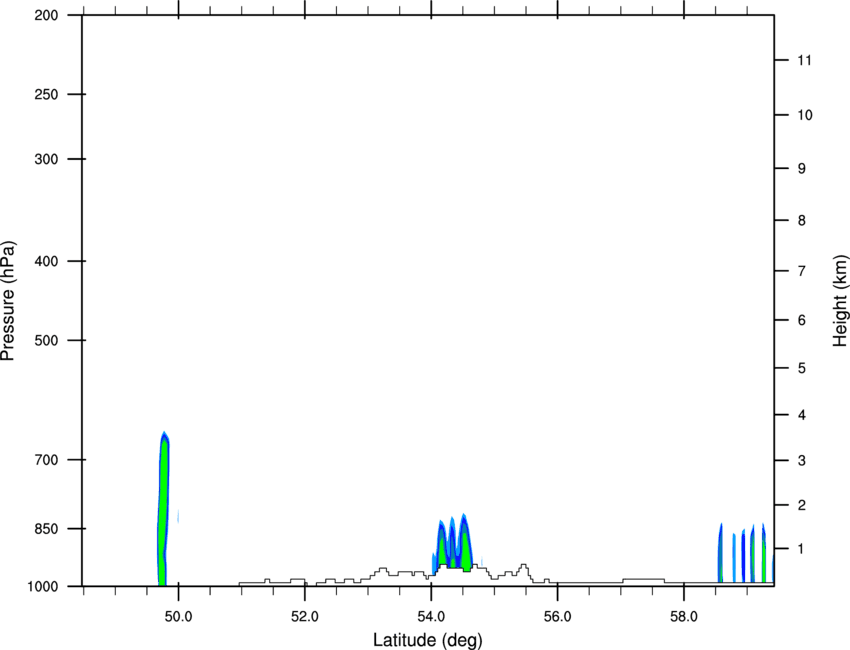Image resolution: width=850 pixels, height=650 pixels.
Task: Pick the 10 km height label
Action: (805, 115)
